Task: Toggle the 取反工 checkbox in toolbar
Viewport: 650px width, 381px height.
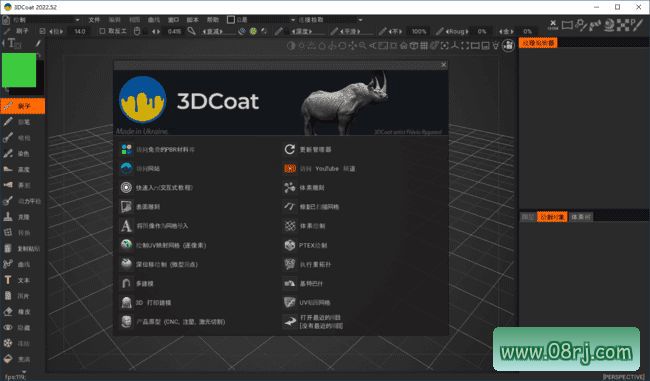Action: pyautogui.click(x=102, y=31)
